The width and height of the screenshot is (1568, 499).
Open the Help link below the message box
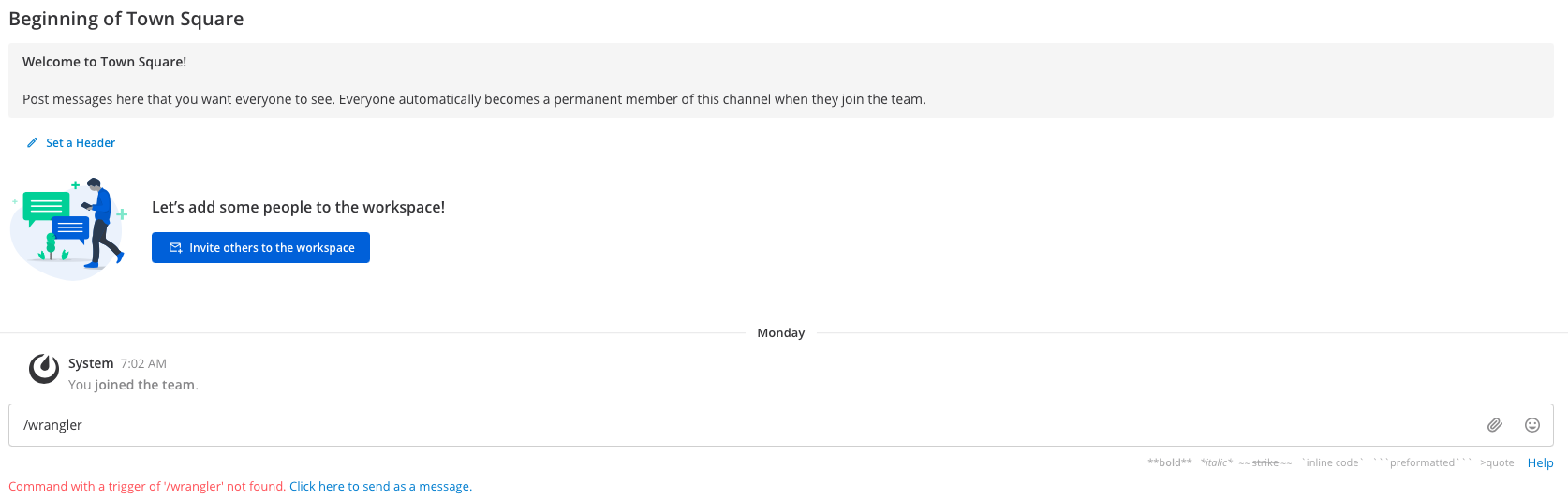tap(1540, 462)
